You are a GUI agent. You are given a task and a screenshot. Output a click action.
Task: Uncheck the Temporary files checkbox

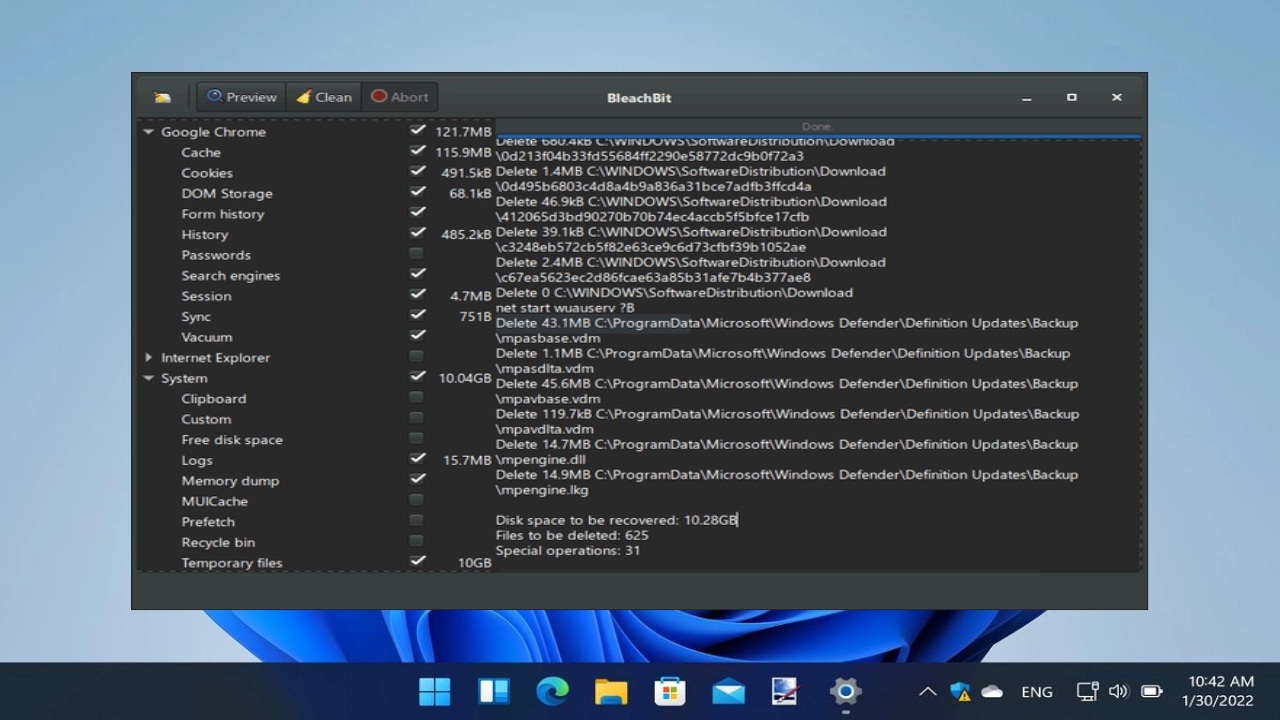click(417, 561)
